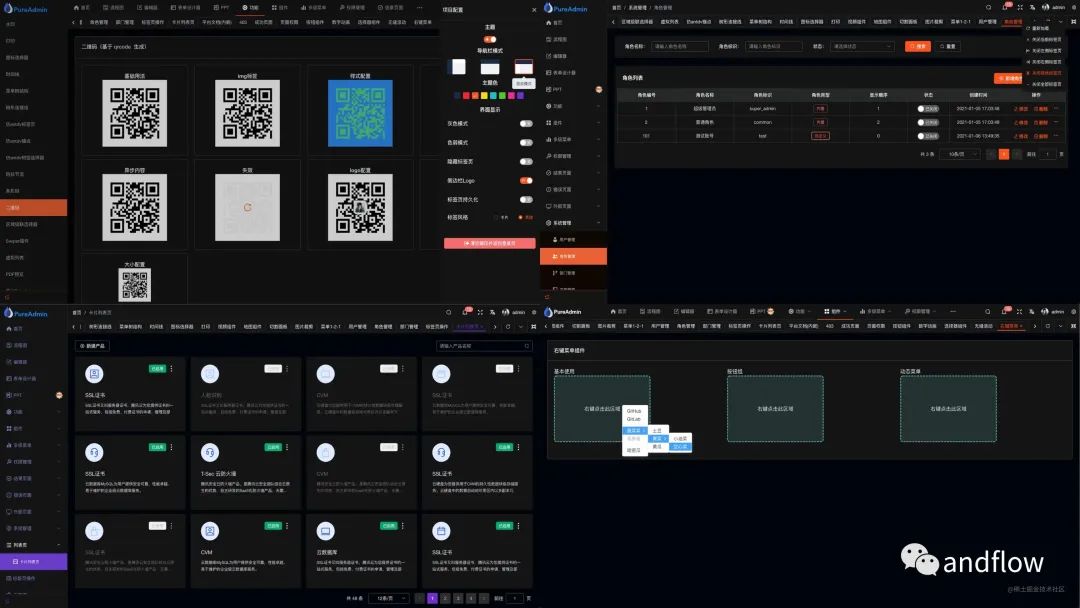The image size is (1080, 608).
Task: Select the card tab style radio button
Action: (496, 218)
